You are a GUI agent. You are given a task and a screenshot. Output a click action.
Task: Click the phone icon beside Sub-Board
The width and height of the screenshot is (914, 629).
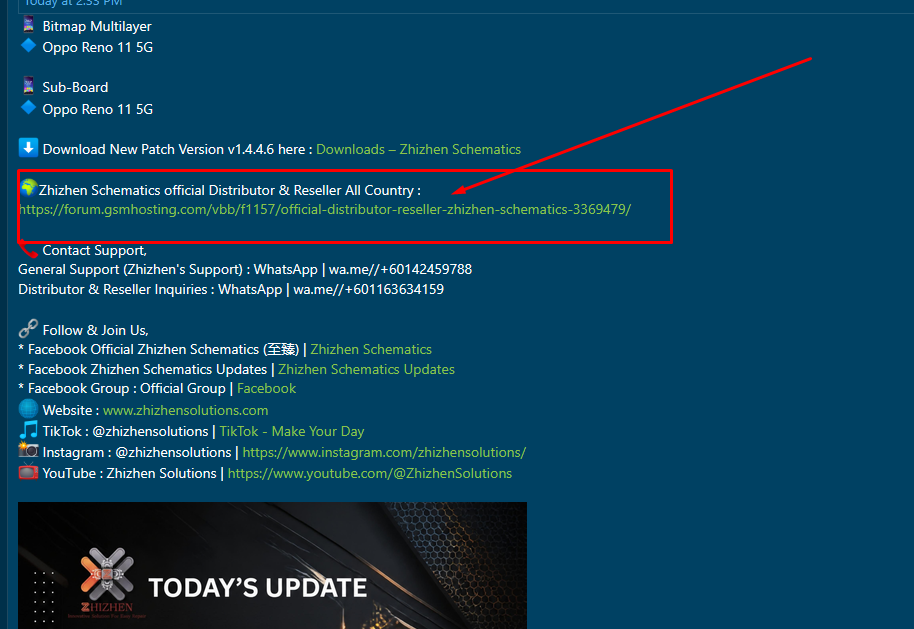click(28, 85)
